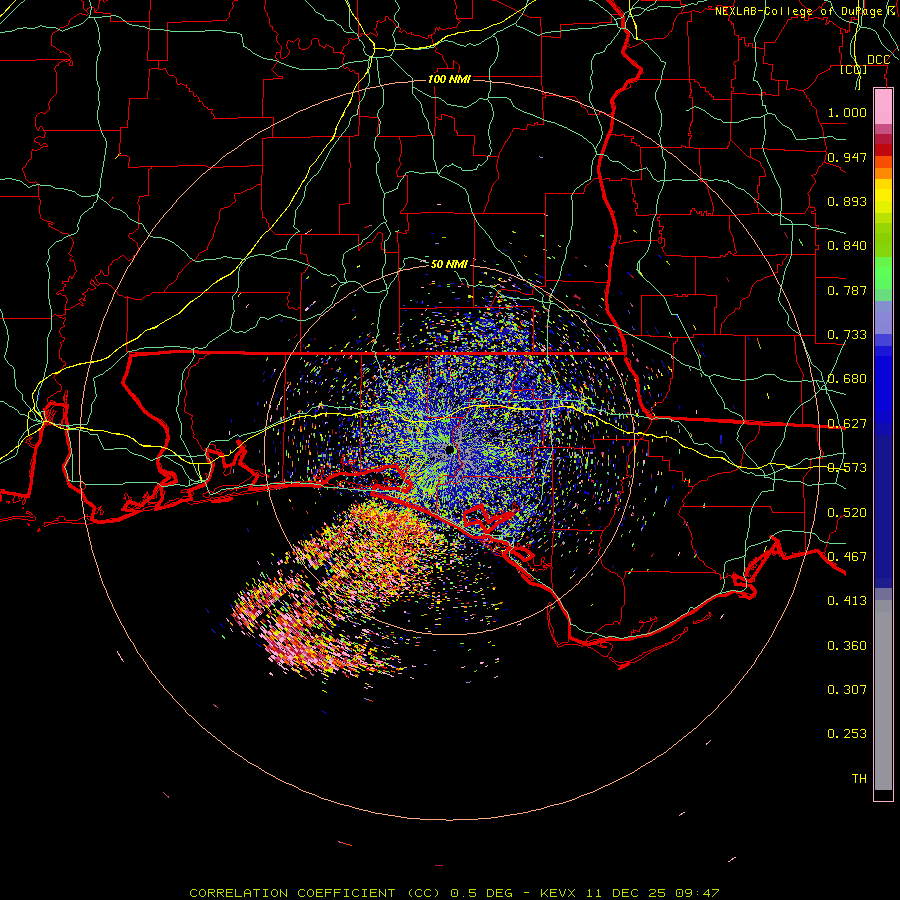Click the DCC label above the color scale

point(878,60)
